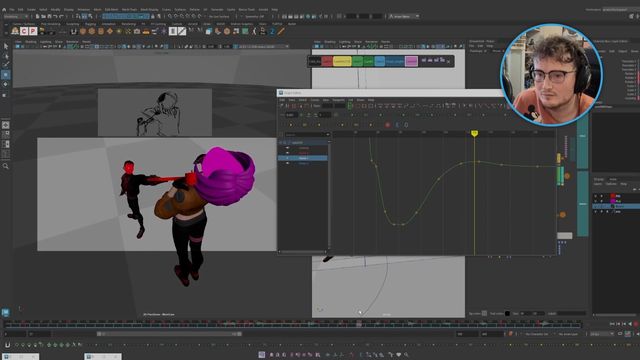
Task: Select the arrow Select tool in toolbox
Action: pos(6,47)
